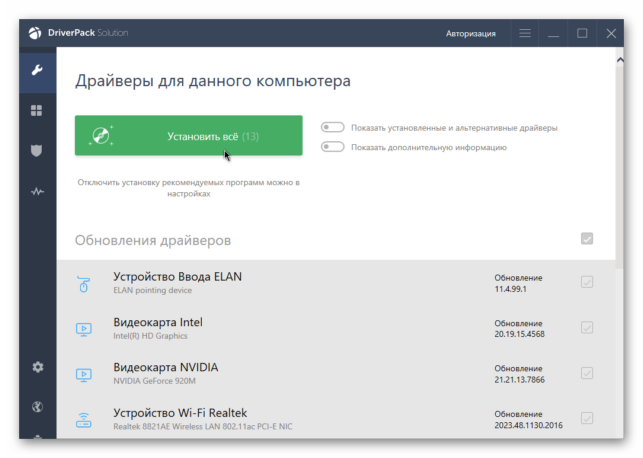Toggle select-all checkbox for driver updates

(x=587, y=239)
